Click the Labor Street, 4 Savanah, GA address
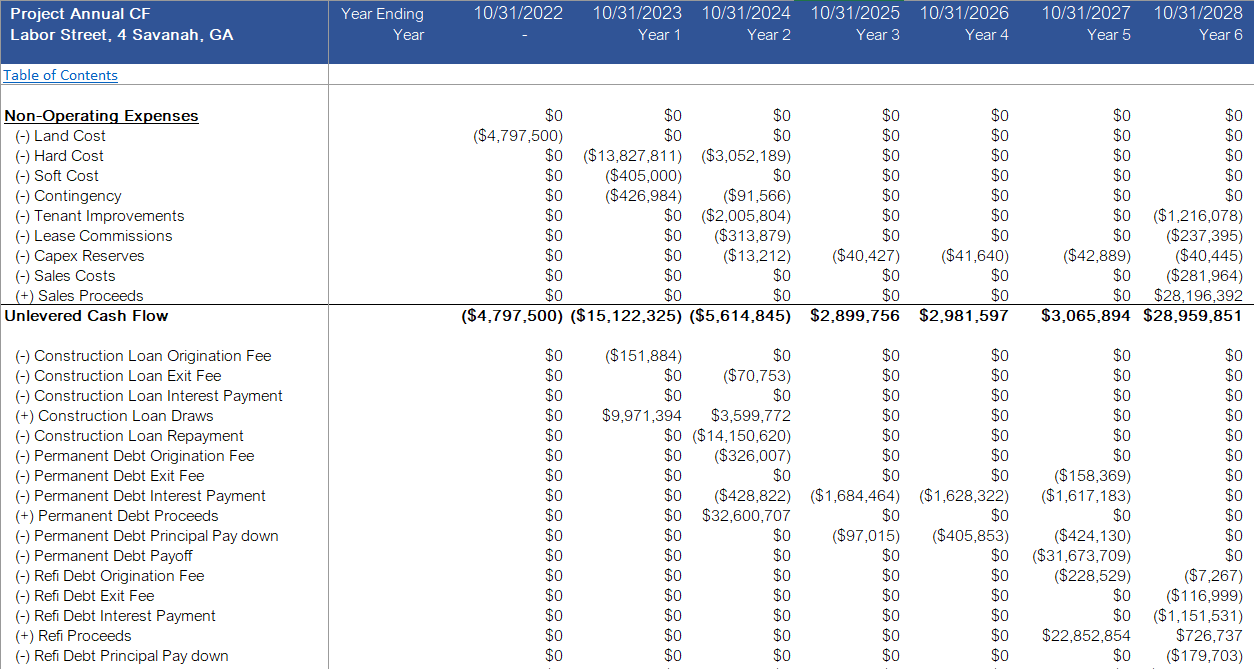This screenshot has height=669, width=1254. click(x=122, y=35)
